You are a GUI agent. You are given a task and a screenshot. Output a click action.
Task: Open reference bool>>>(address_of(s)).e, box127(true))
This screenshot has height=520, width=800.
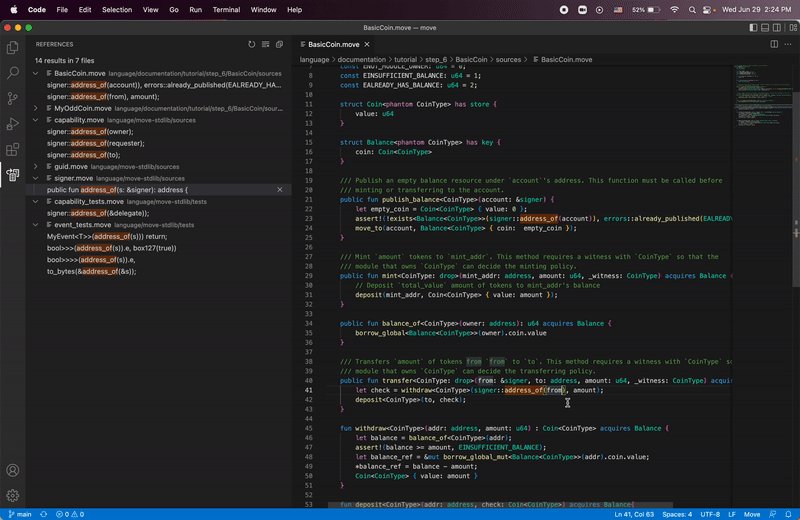[x=111, y=248]
